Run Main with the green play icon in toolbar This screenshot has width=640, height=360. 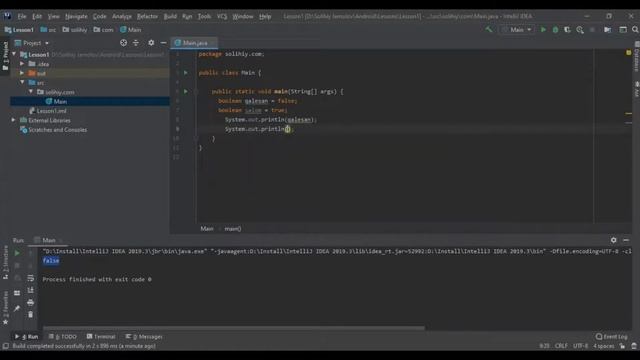543,29
